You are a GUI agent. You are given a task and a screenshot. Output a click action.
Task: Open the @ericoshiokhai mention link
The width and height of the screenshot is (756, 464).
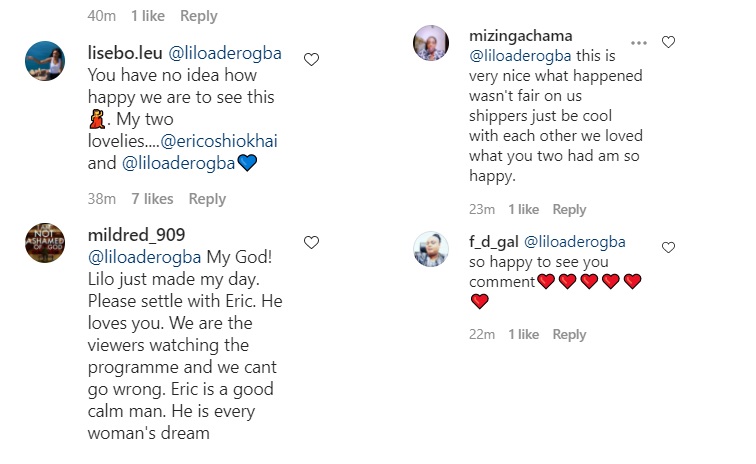click(x=223, y=141)
